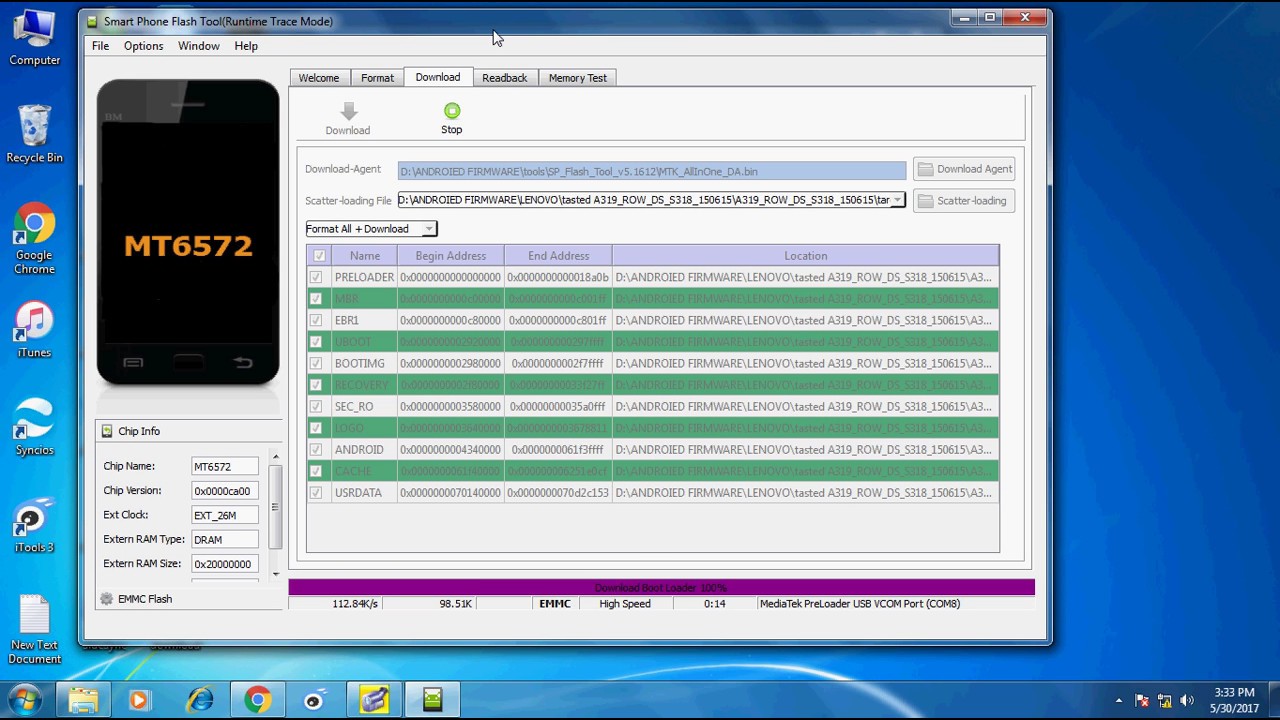The image size is (1280, 720).
Task: Open the Format All + Download dropdown
Action: tap(371, 229)
